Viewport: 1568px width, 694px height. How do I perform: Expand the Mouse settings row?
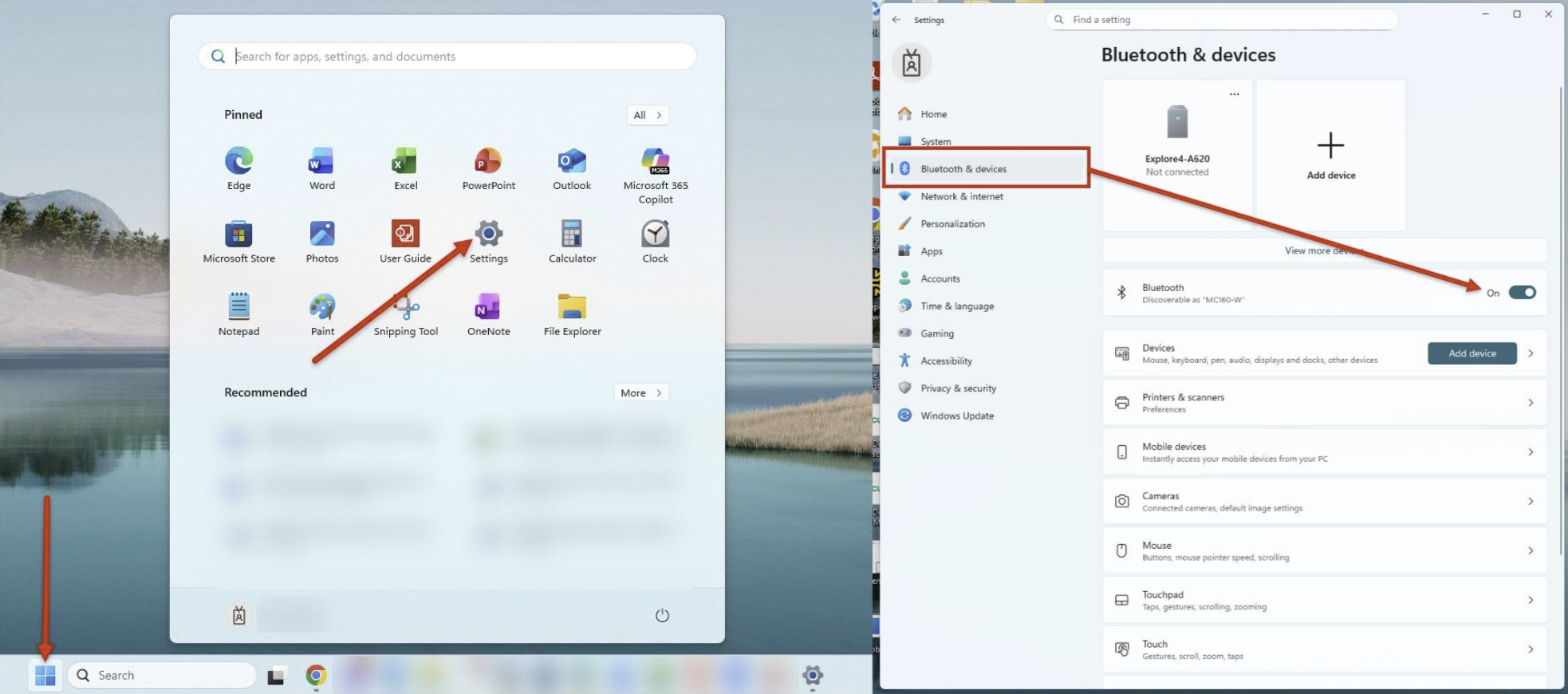1324,550
